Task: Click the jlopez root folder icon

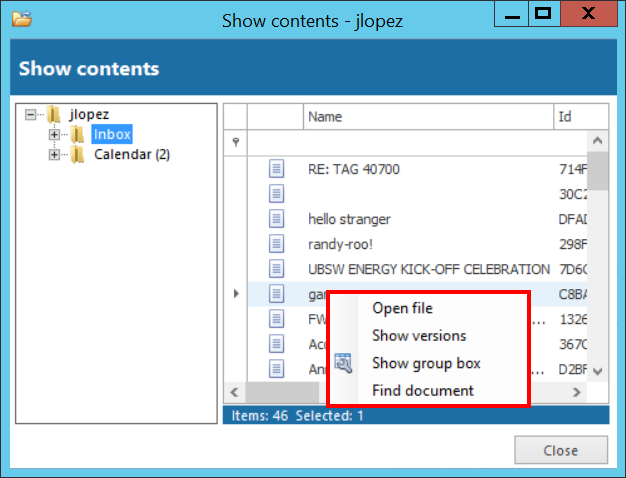Action: click(x=54, y=114)
